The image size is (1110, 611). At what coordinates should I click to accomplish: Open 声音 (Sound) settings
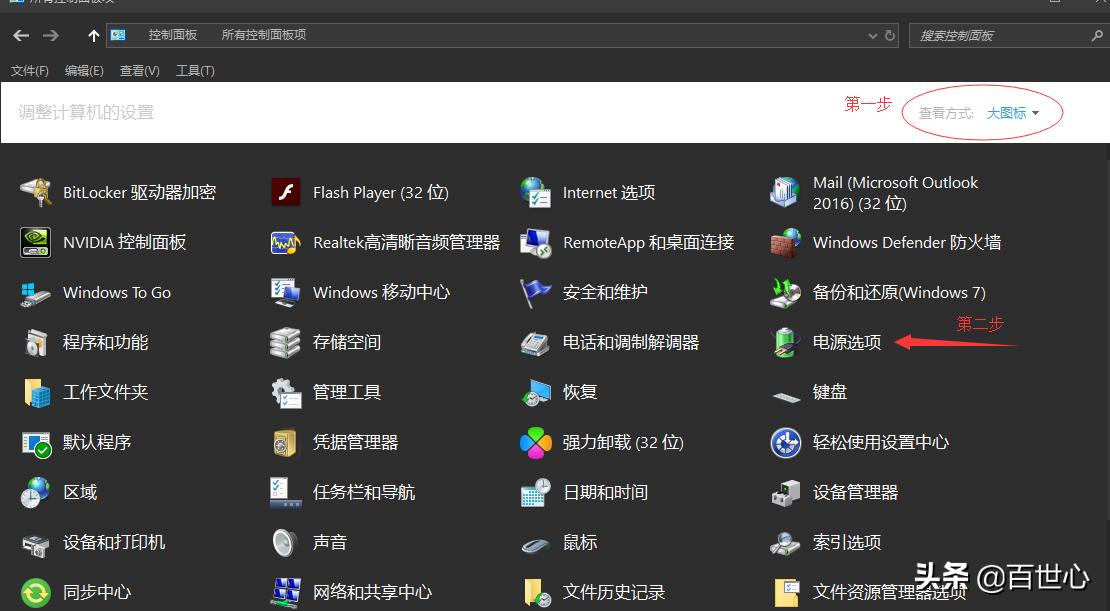pos(330,542)
